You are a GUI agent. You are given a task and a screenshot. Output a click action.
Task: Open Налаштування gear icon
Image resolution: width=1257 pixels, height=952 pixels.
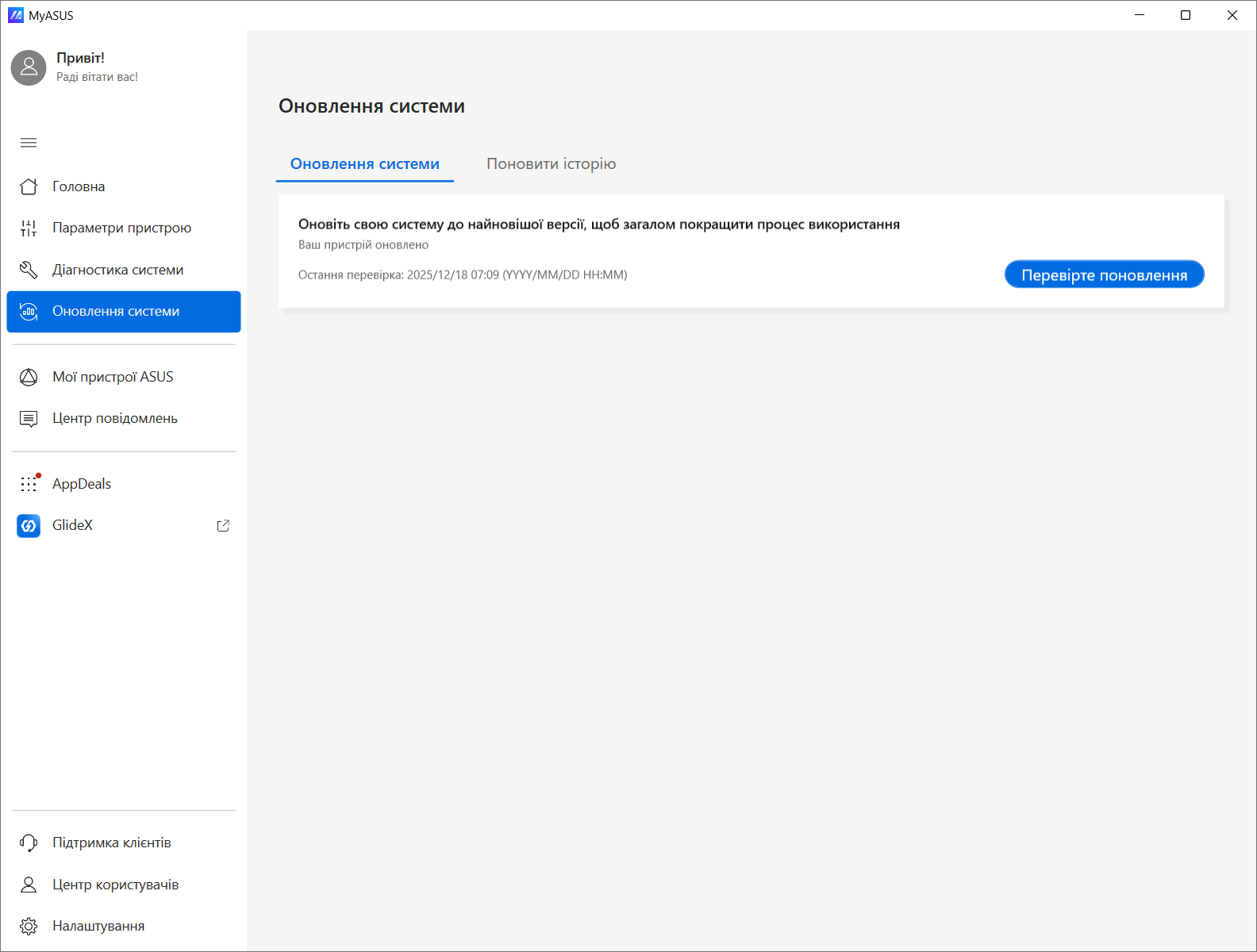(x=29, y=926)
